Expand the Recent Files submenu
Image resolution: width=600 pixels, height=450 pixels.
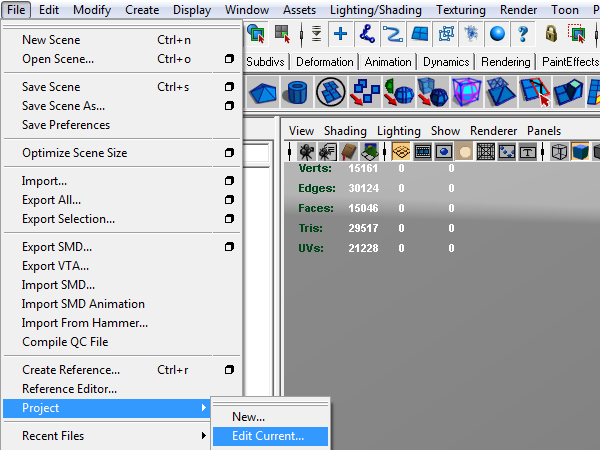204,435
